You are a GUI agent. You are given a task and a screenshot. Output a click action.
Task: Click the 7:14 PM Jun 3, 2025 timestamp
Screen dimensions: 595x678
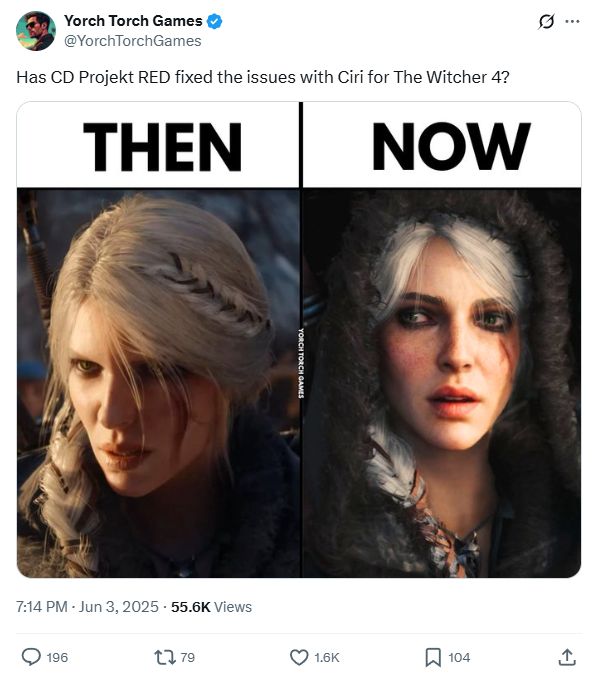(x=87, y=607)
